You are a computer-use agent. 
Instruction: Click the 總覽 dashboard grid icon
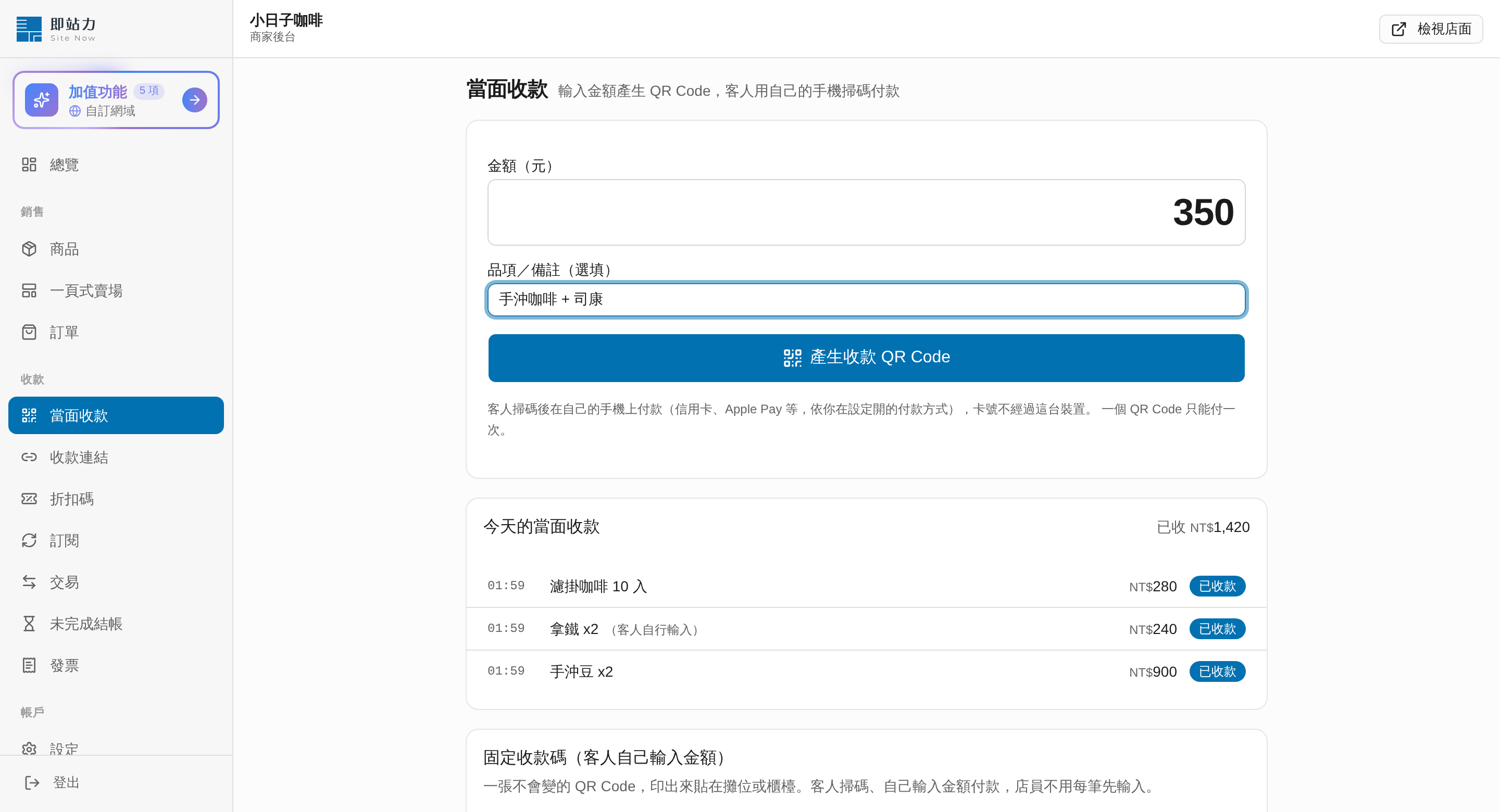[x=29, y=164]
